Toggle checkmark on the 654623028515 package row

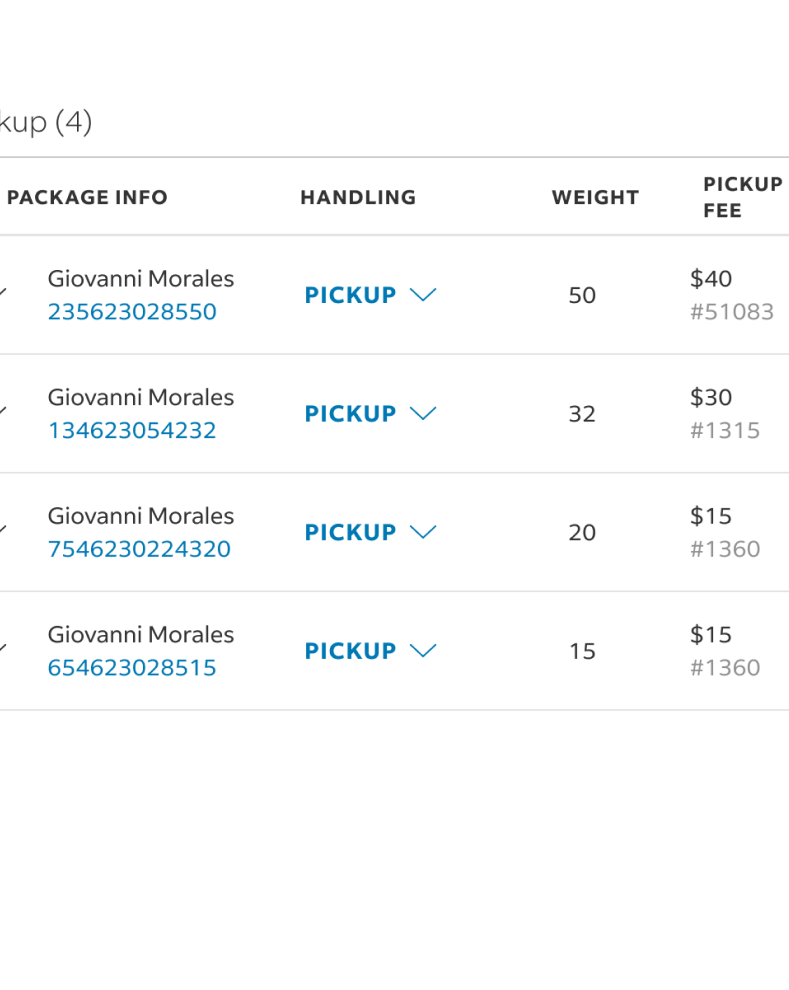pyautogui.click(x=3, y=650)
